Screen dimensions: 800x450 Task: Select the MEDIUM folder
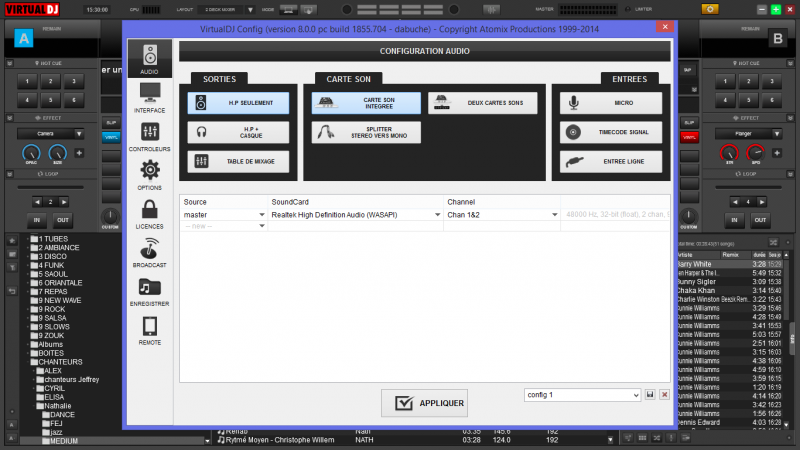point(59,441)
